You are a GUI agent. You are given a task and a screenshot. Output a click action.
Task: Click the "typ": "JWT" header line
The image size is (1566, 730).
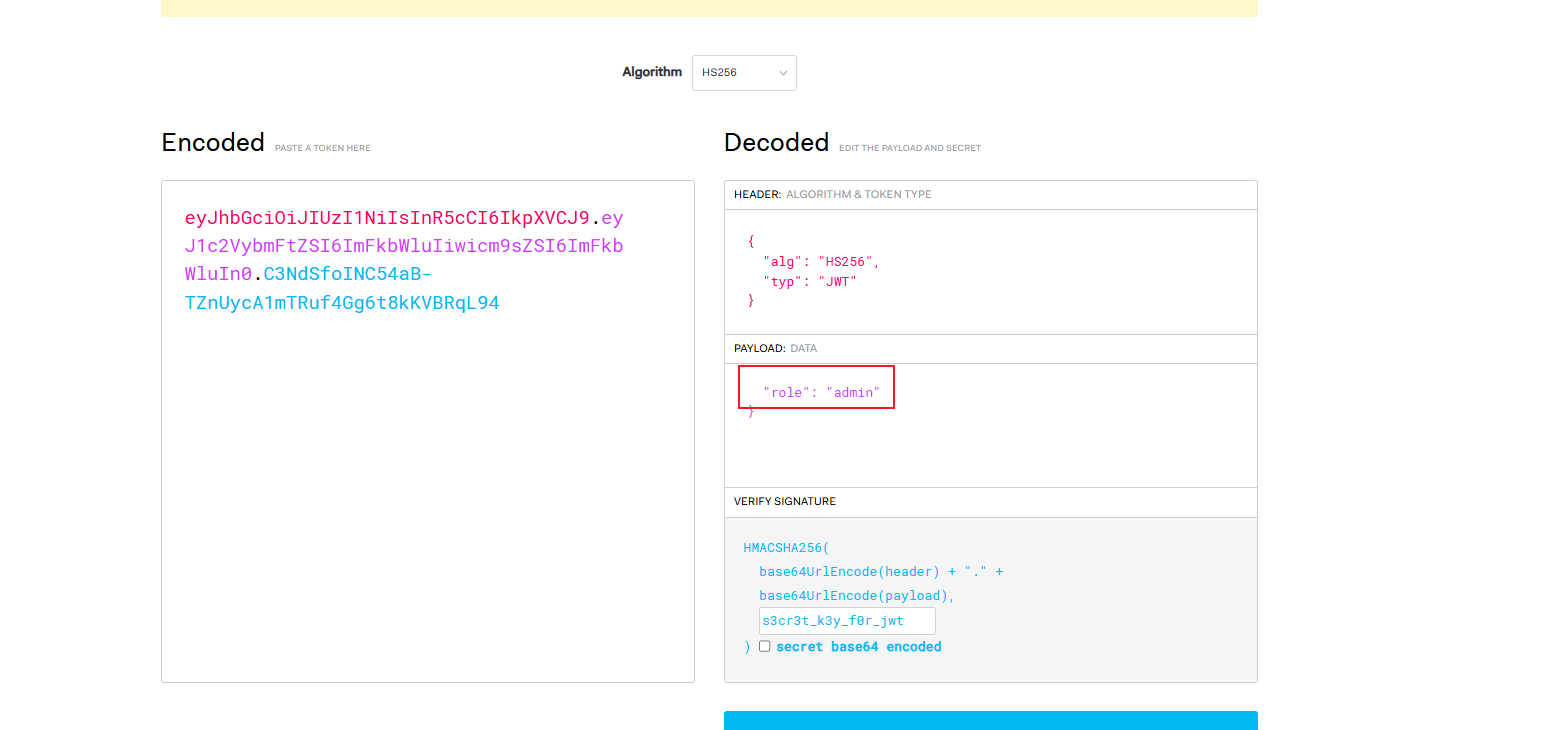click(x=810, y=281)
